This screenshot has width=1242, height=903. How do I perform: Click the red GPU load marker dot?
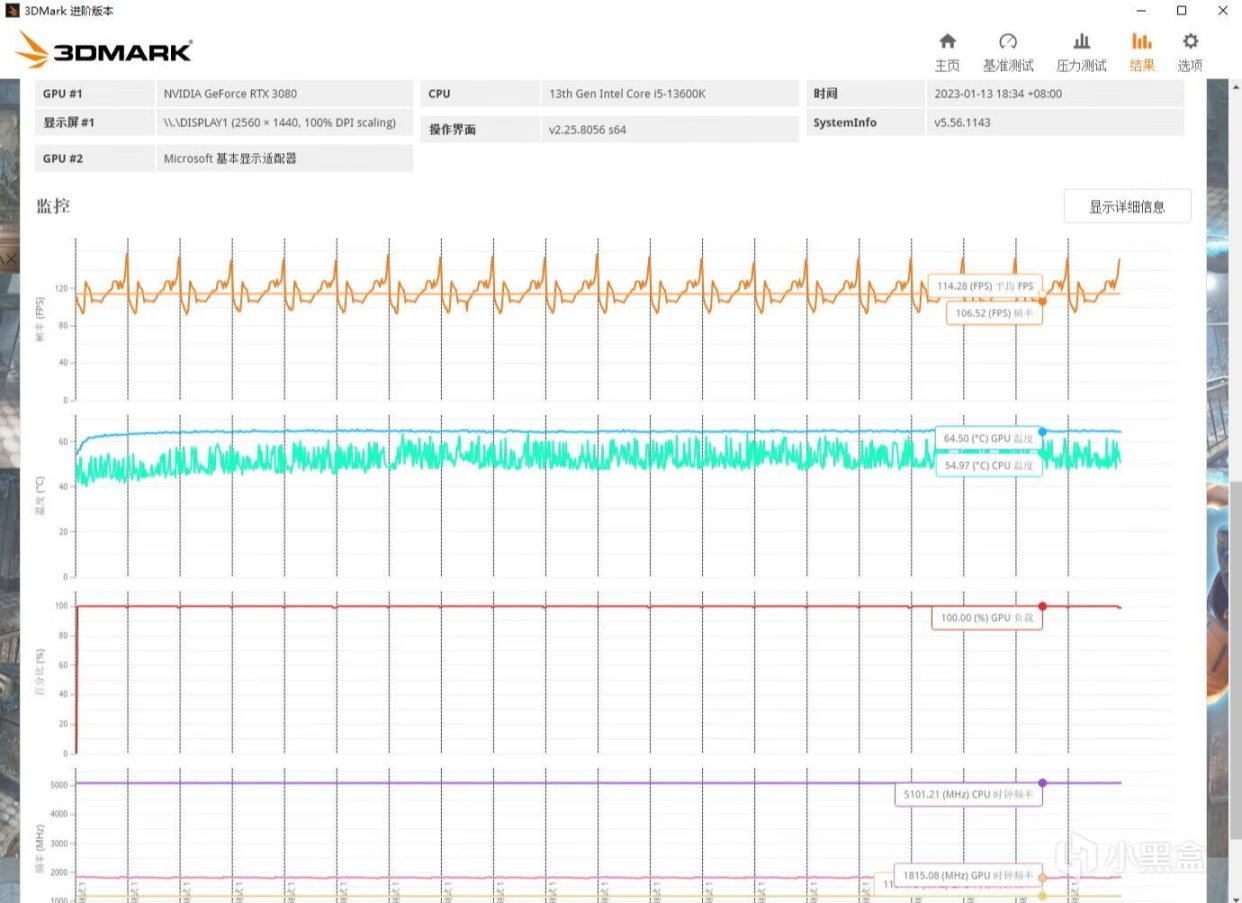tap(1042, 606)
